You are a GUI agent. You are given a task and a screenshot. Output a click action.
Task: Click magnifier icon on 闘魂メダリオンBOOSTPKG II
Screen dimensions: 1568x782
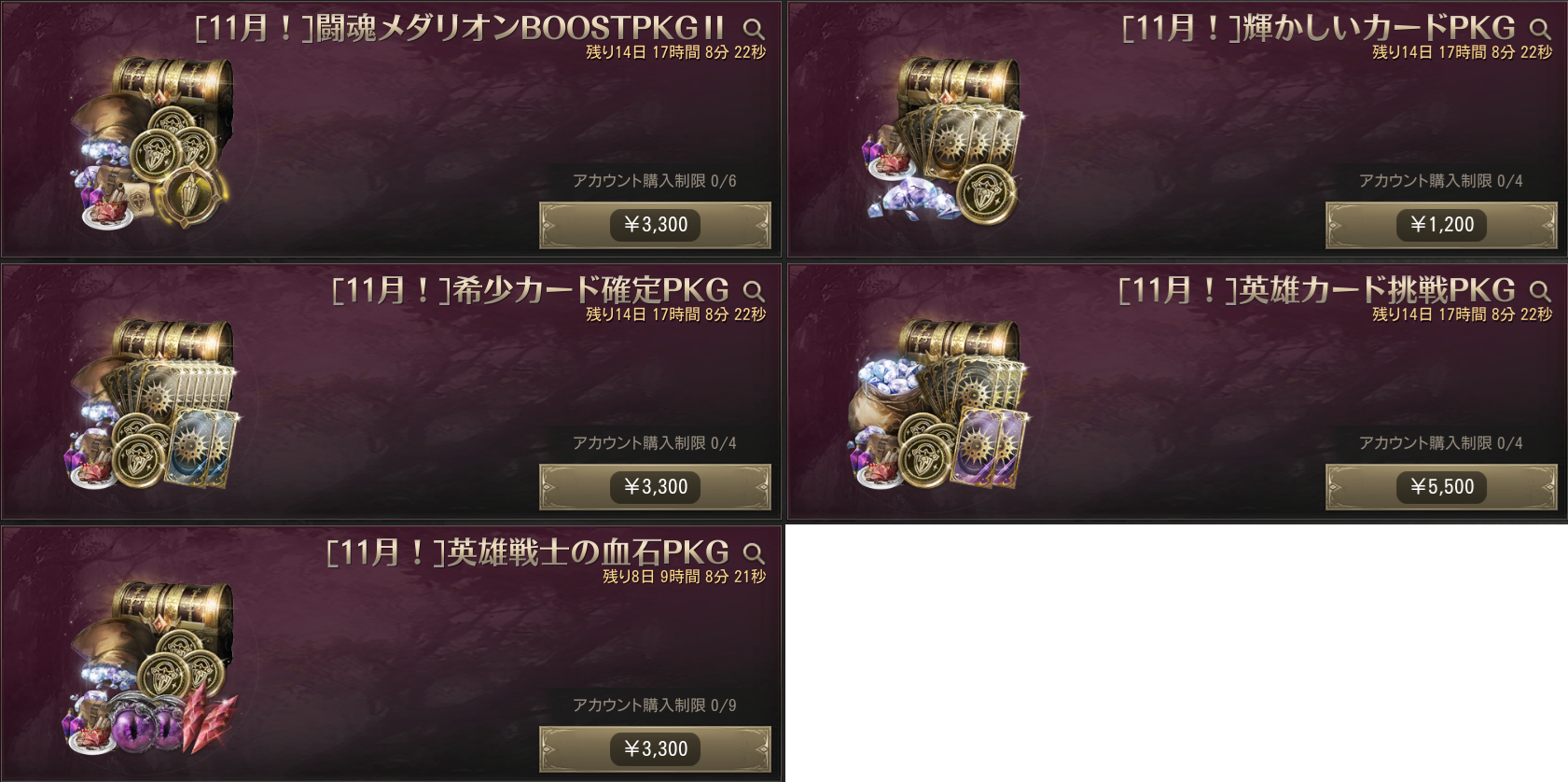coord(754,30)
